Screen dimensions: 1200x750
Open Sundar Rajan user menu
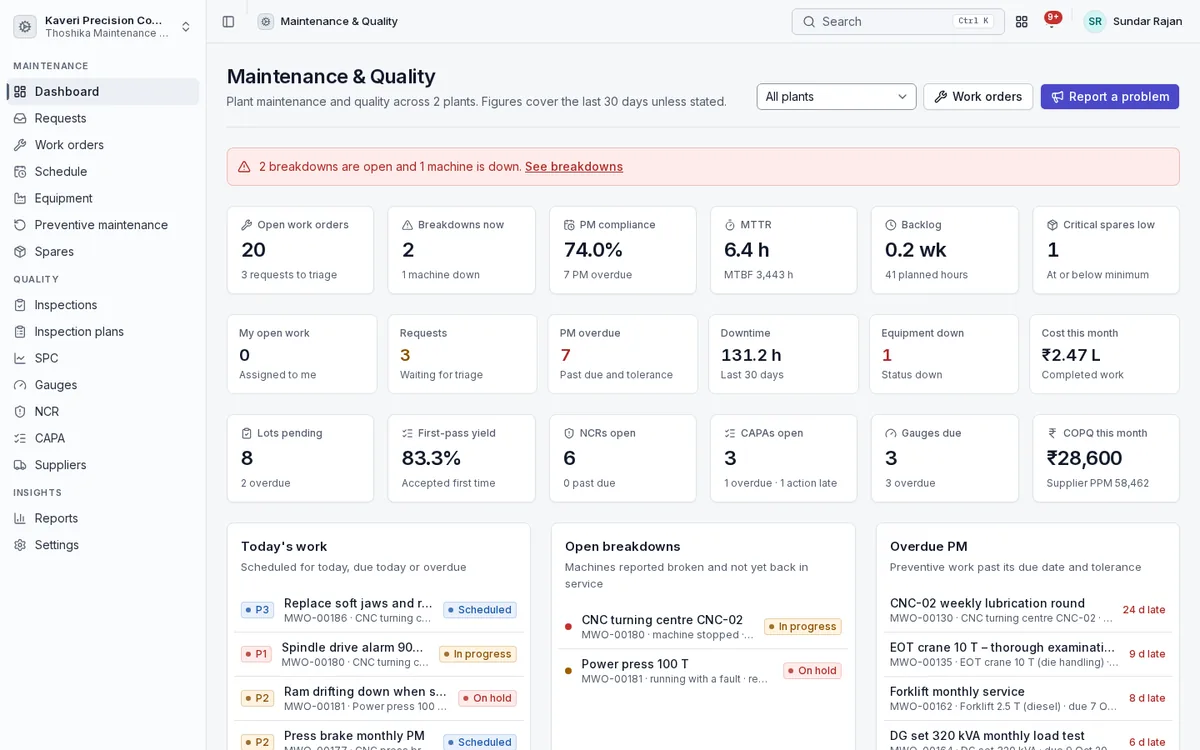pyautogui.click(x=1133, y=21)
